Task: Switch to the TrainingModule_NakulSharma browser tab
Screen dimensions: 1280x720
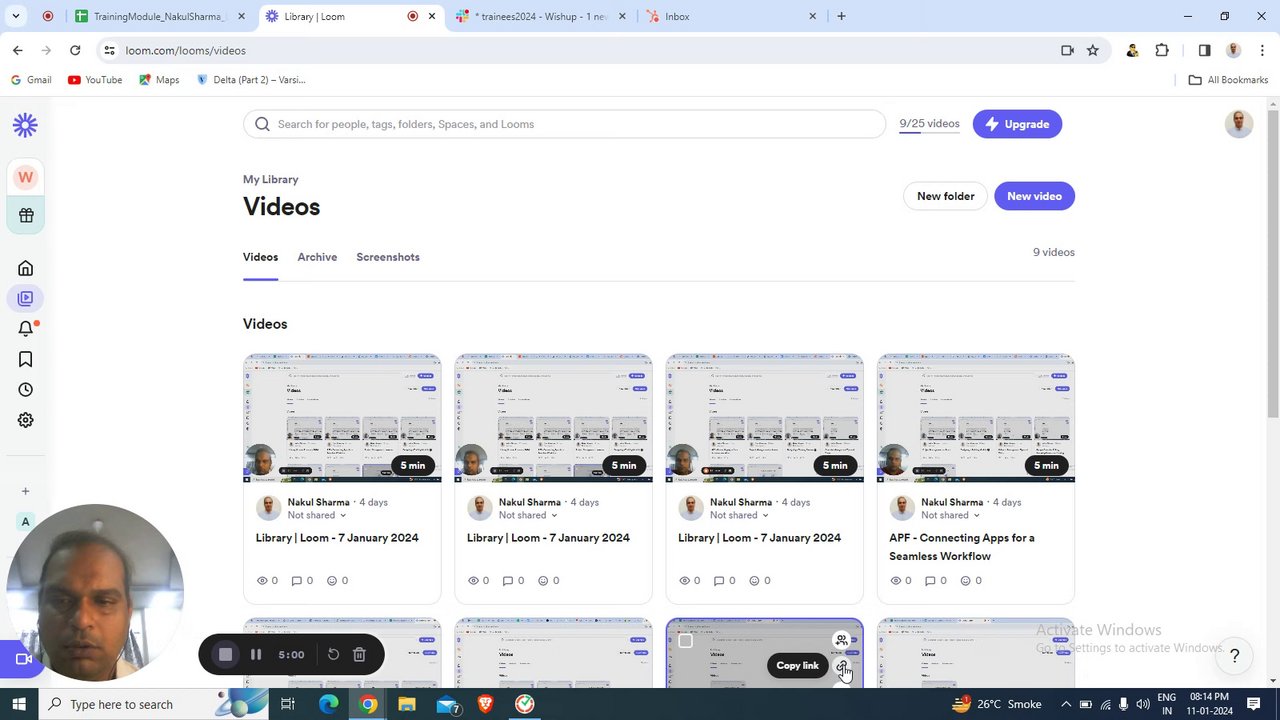Action: tap(158, 16)
